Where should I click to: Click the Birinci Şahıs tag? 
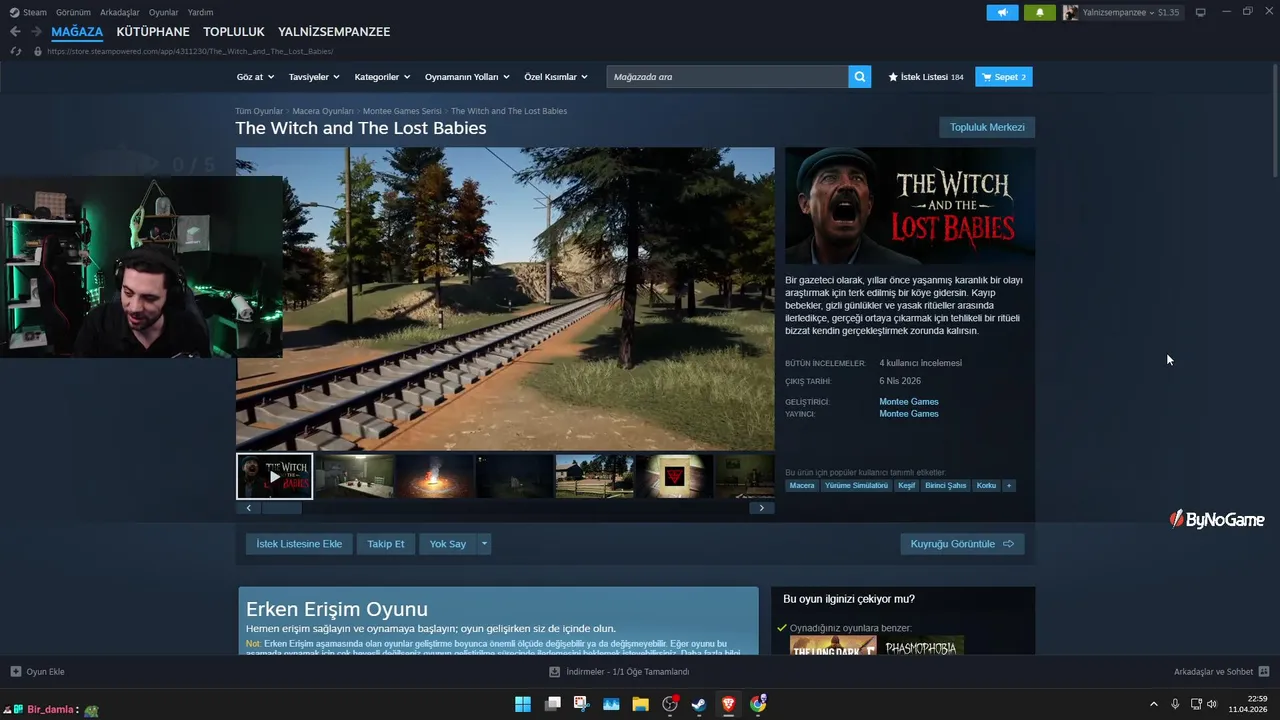tap(946, 486)
